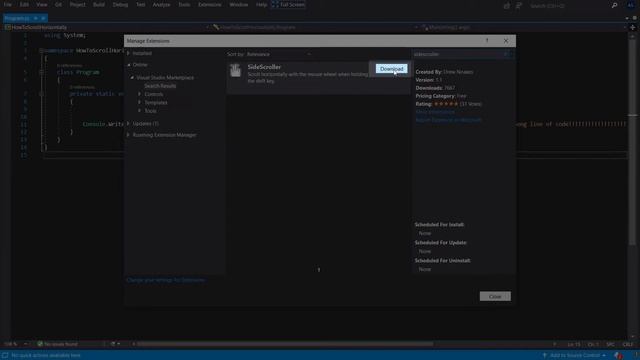Open the editor zoom level dropdown

point(16,344)
